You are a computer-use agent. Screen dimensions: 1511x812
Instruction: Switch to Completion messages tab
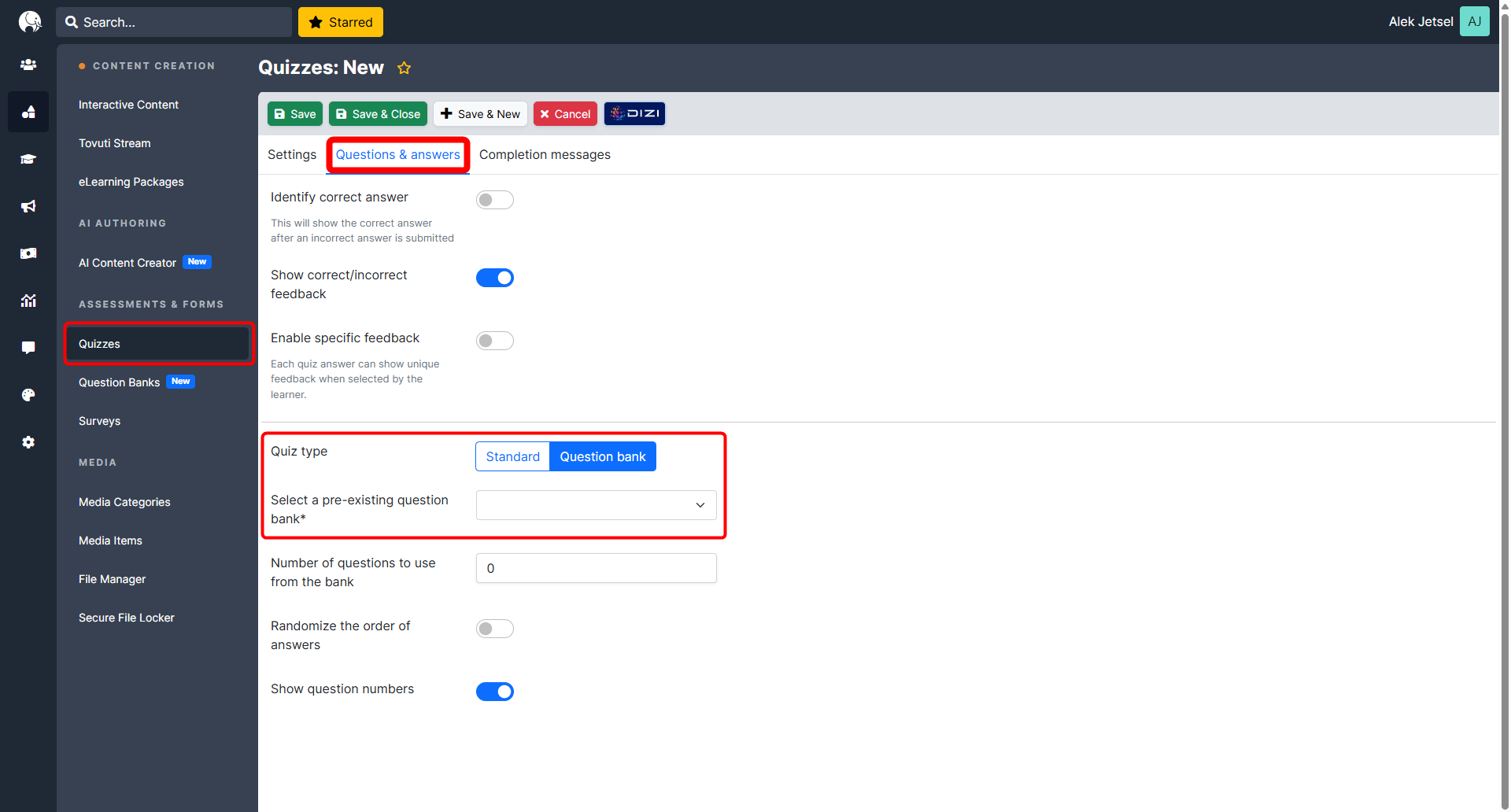pos(545,154)
